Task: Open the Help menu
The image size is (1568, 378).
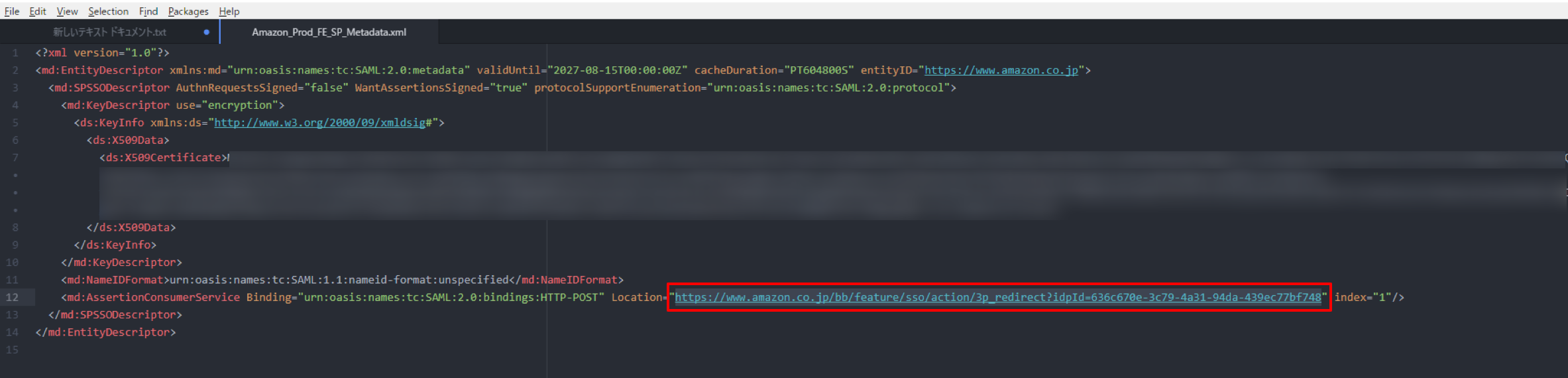Action: (x=229, y=11)
